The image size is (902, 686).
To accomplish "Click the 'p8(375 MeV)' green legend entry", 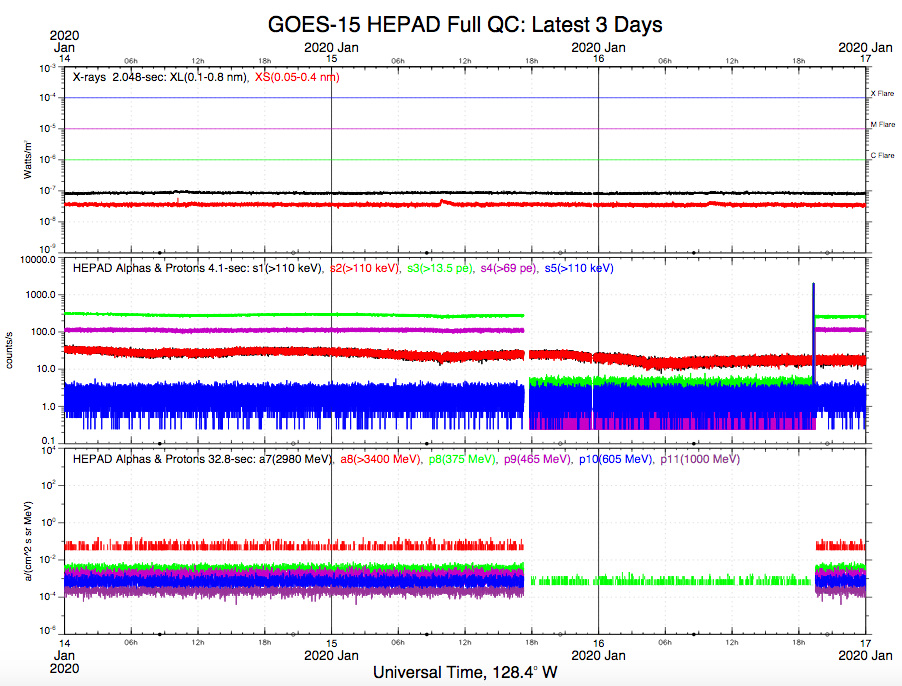I will point(462,459).
